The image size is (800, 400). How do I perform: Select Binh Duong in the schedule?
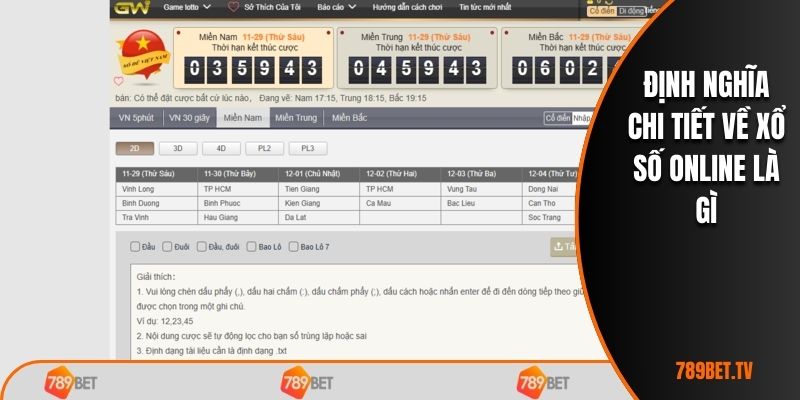(156, 203)
